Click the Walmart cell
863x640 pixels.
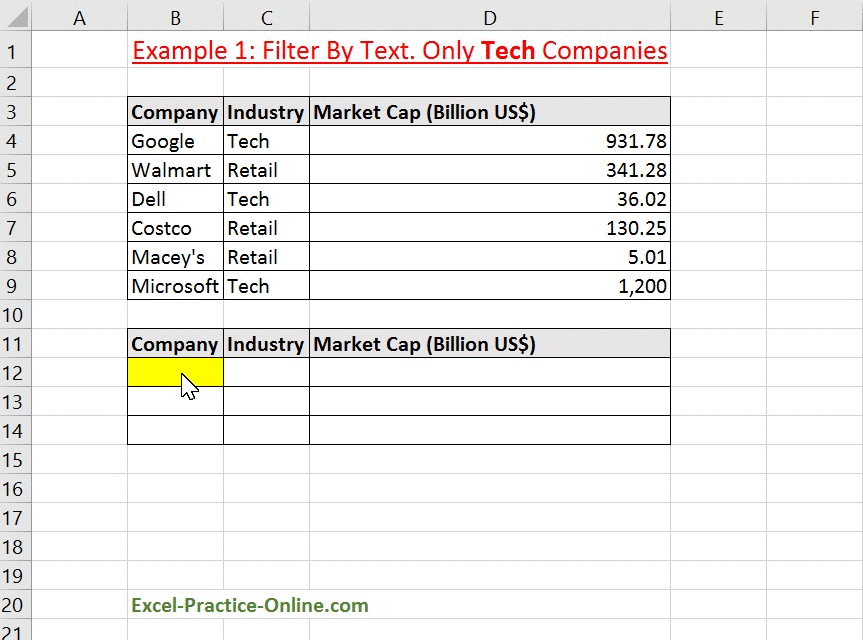click(175, 170)
